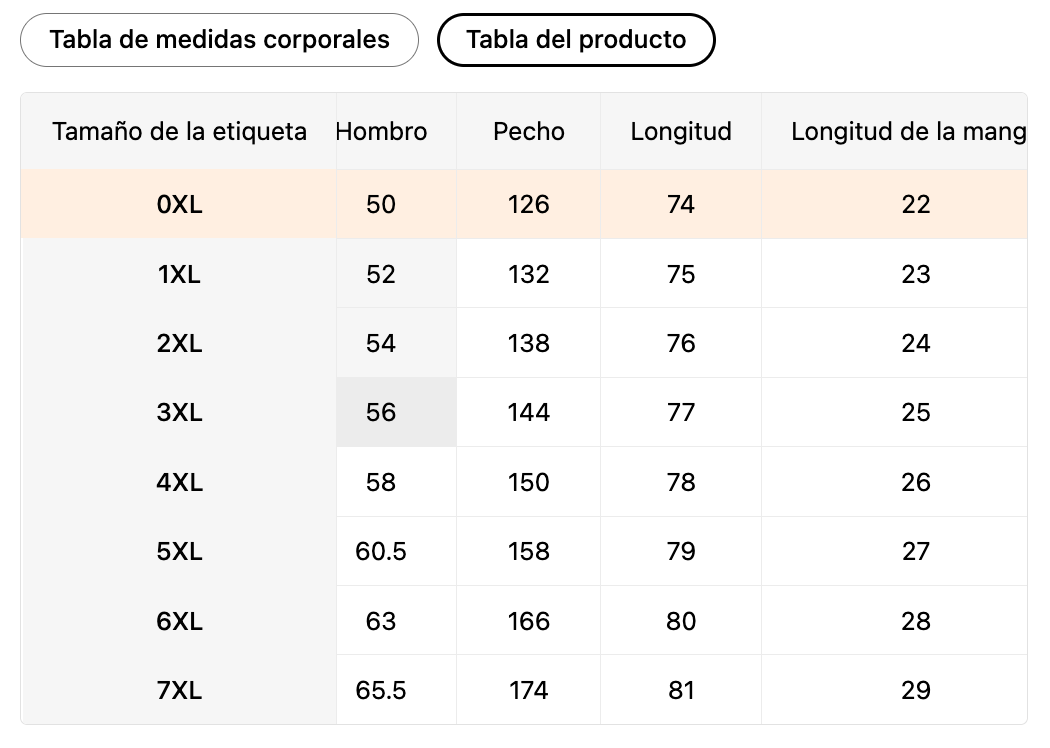Select the 1XL size label
The height and width of the screenshot is (748, 1050).
pyautogui.click(x=180, y=274)
